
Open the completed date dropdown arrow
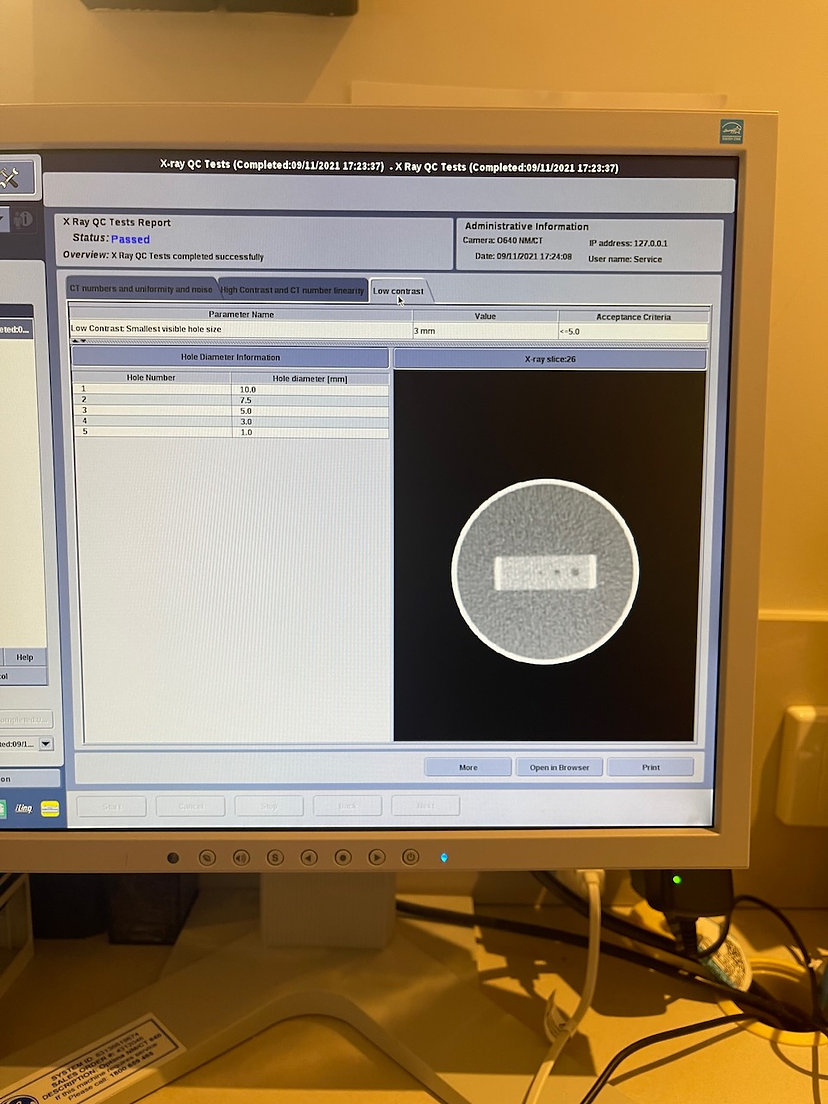[46, 743]
